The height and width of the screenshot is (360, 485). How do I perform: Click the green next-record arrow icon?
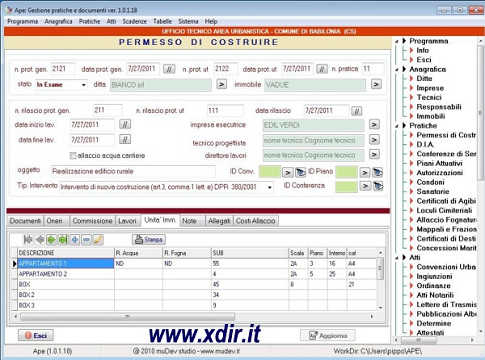tap(51, 239)
